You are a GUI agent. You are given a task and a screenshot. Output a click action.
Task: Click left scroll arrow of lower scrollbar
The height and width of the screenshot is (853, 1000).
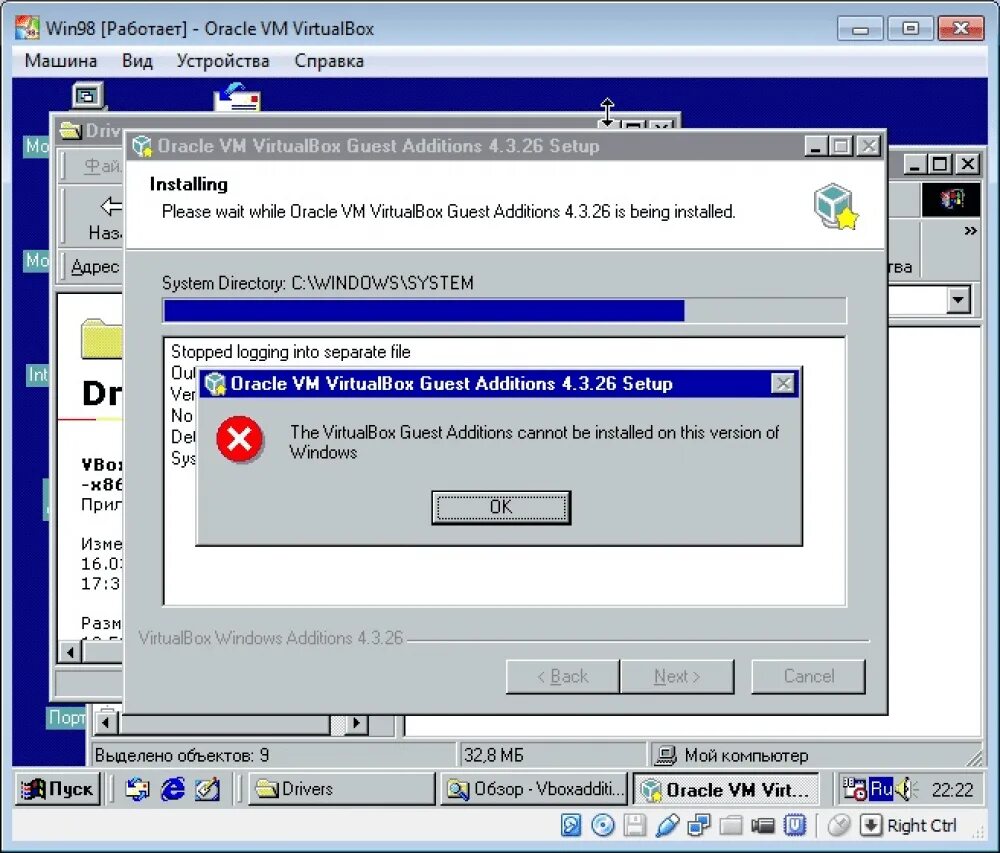106,723
